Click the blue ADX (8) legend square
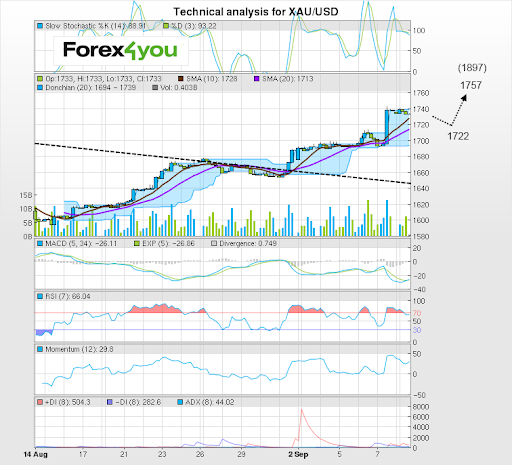 point(180,402)
